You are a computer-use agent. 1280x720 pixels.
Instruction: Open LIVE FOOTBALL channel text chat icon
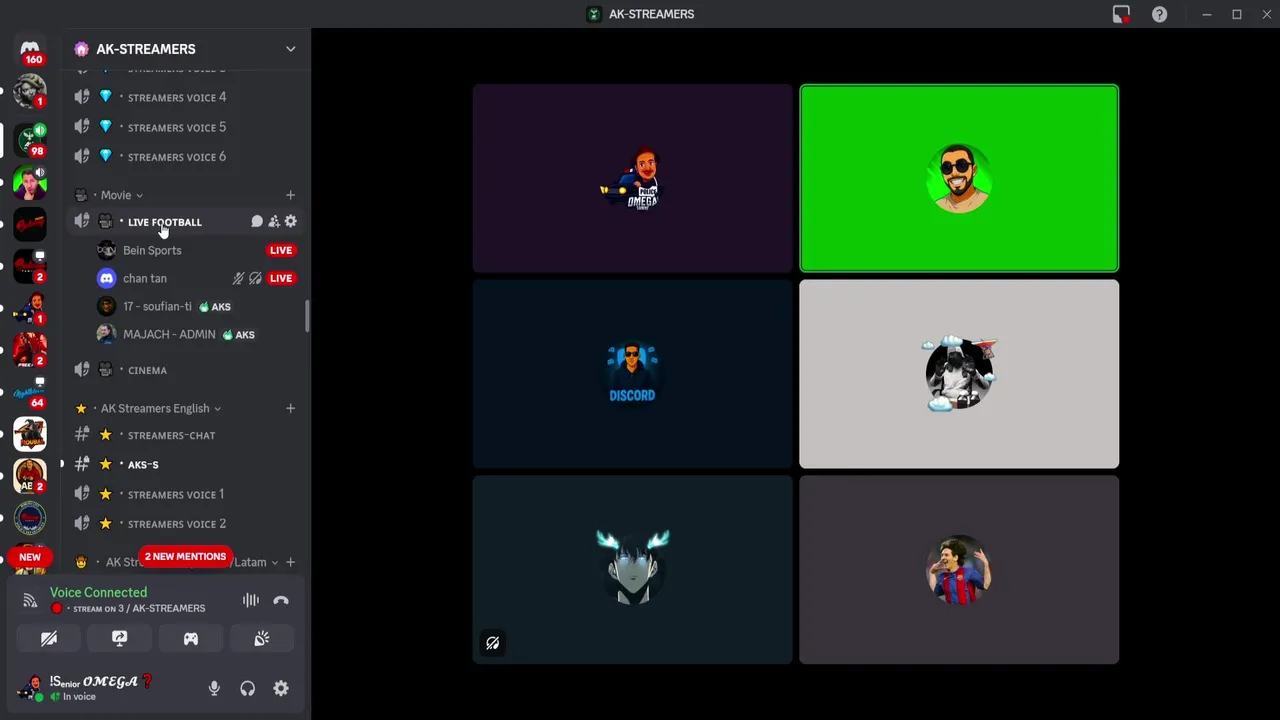pyautogui.click(x=257, y=222)
